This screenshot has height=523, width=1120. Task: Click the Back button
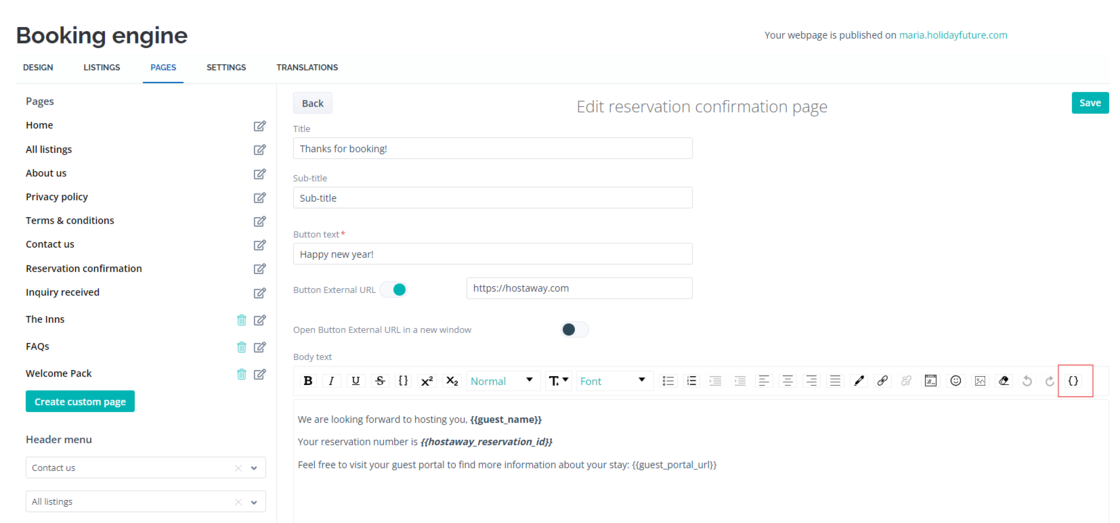tap(313, 103)
